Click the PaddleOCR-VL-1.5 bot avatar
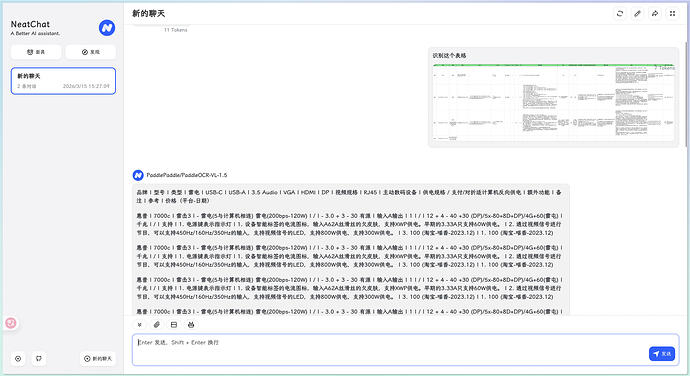Screen dimensions: 690x376 click(x=138, y=175)
